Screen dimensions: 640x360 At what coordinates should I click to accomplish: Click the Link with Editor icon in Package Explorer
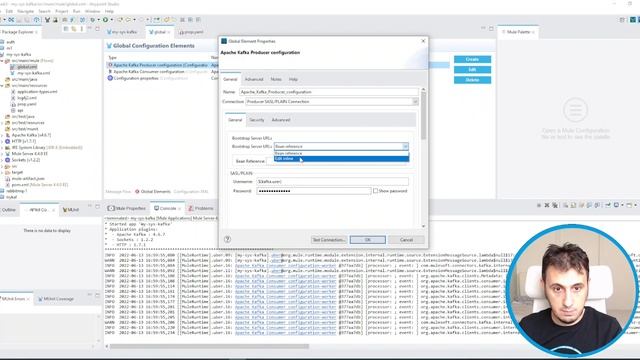point(74,29)
